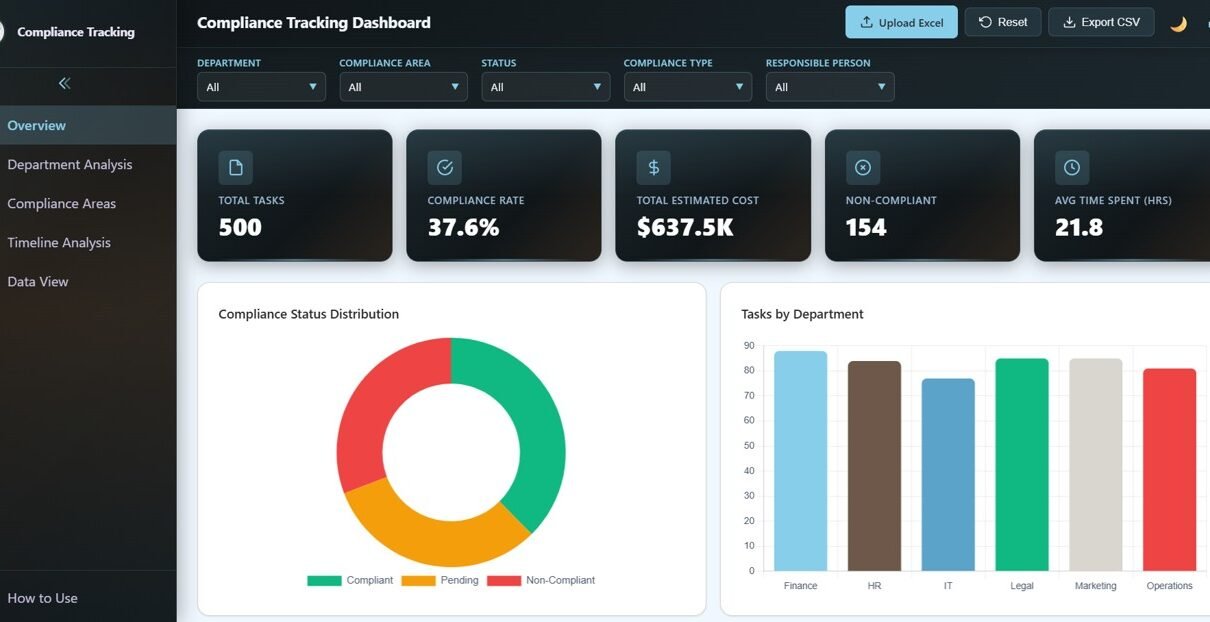Toggle Pending series in the chart legend
Image resolution: width=1210 pixels, height=622 pixels.
coord(440,580)
